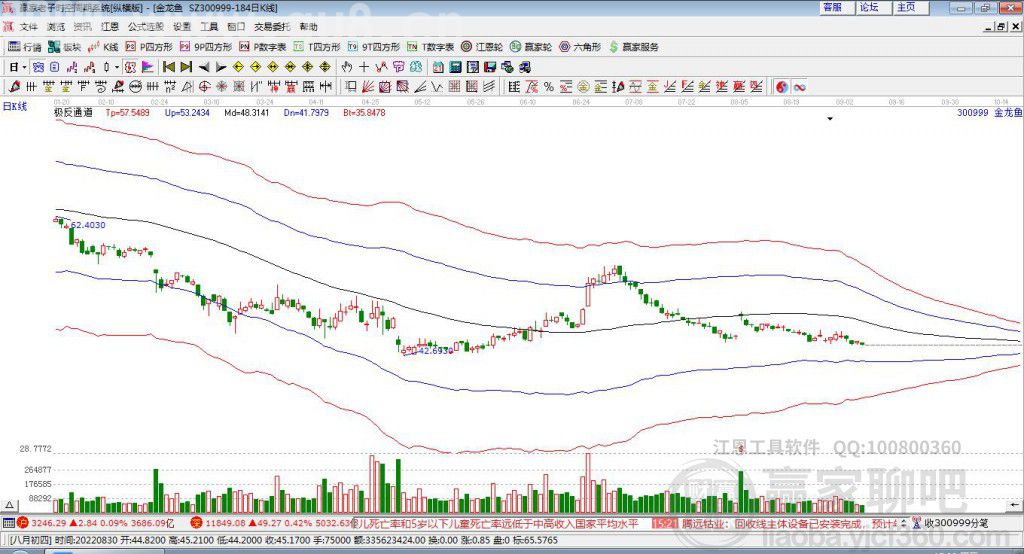Open the 工具 menu
Viewport: 1024px width, 554px height.
209,27
